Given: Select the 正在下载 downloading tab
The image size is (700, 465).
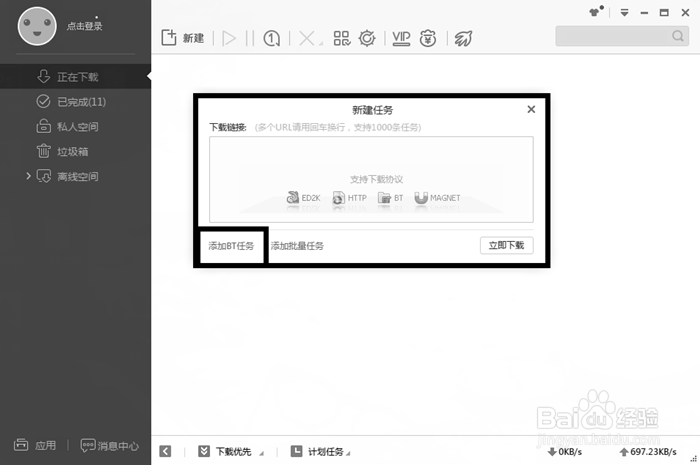Looking at the screenshot, I should click(75, 77).
